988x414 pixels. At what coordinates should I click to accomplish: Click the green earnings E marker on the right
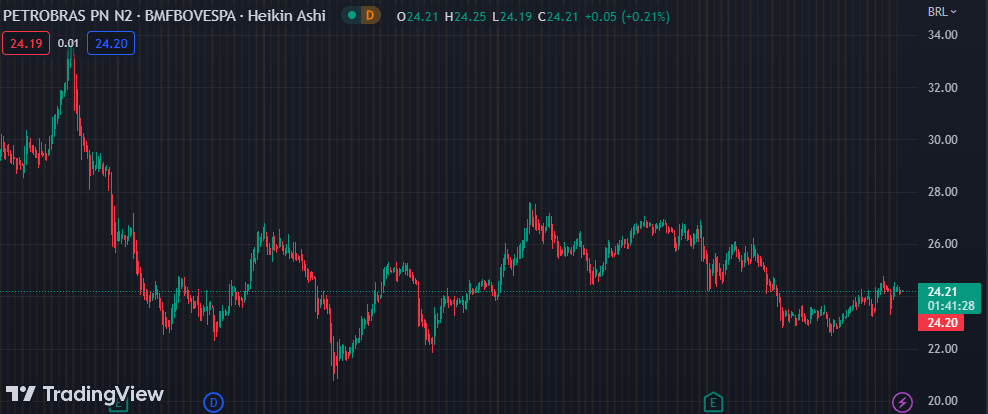click(713, 401)
